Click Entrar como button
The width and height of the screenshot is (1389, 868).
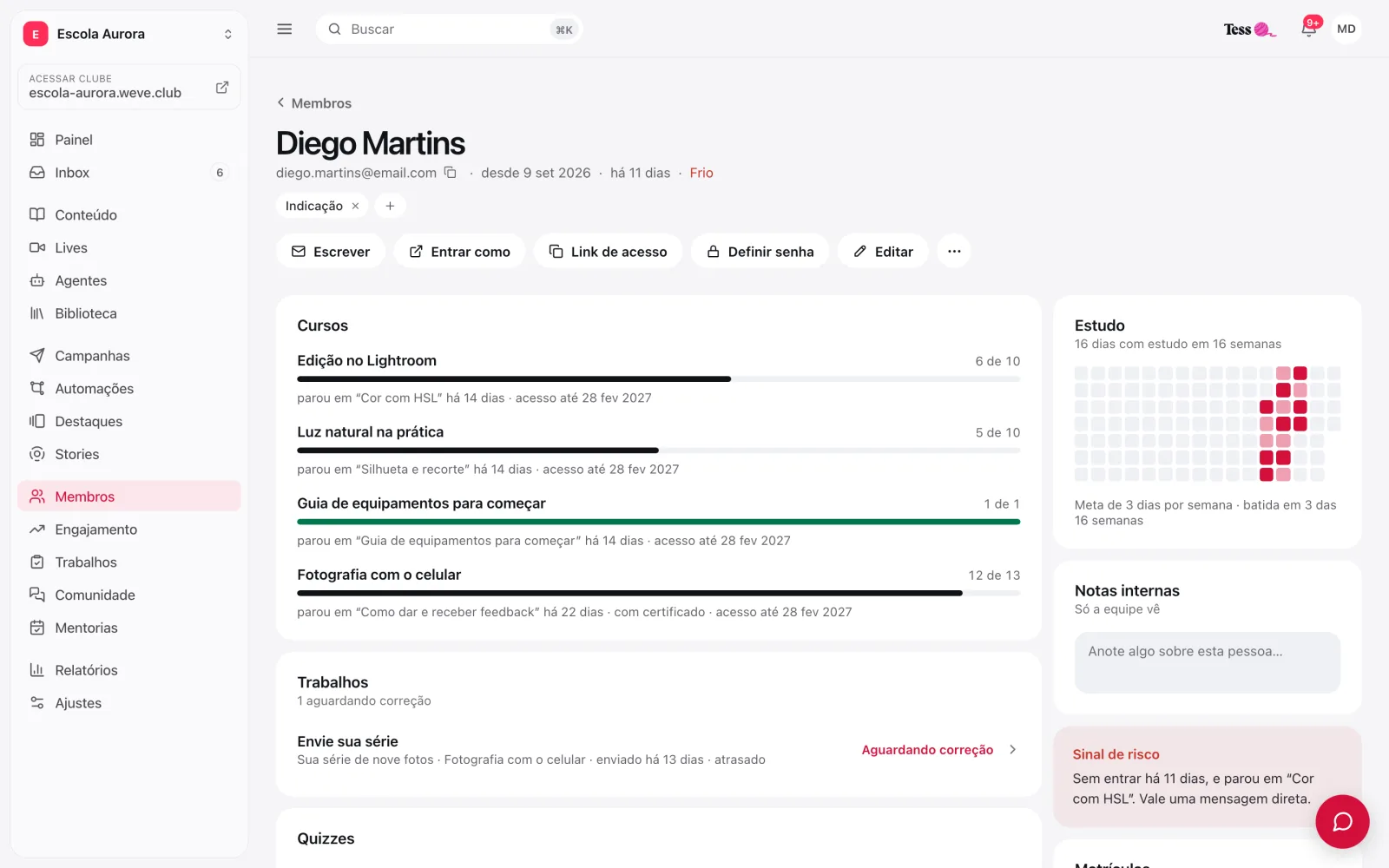[459, 252]
